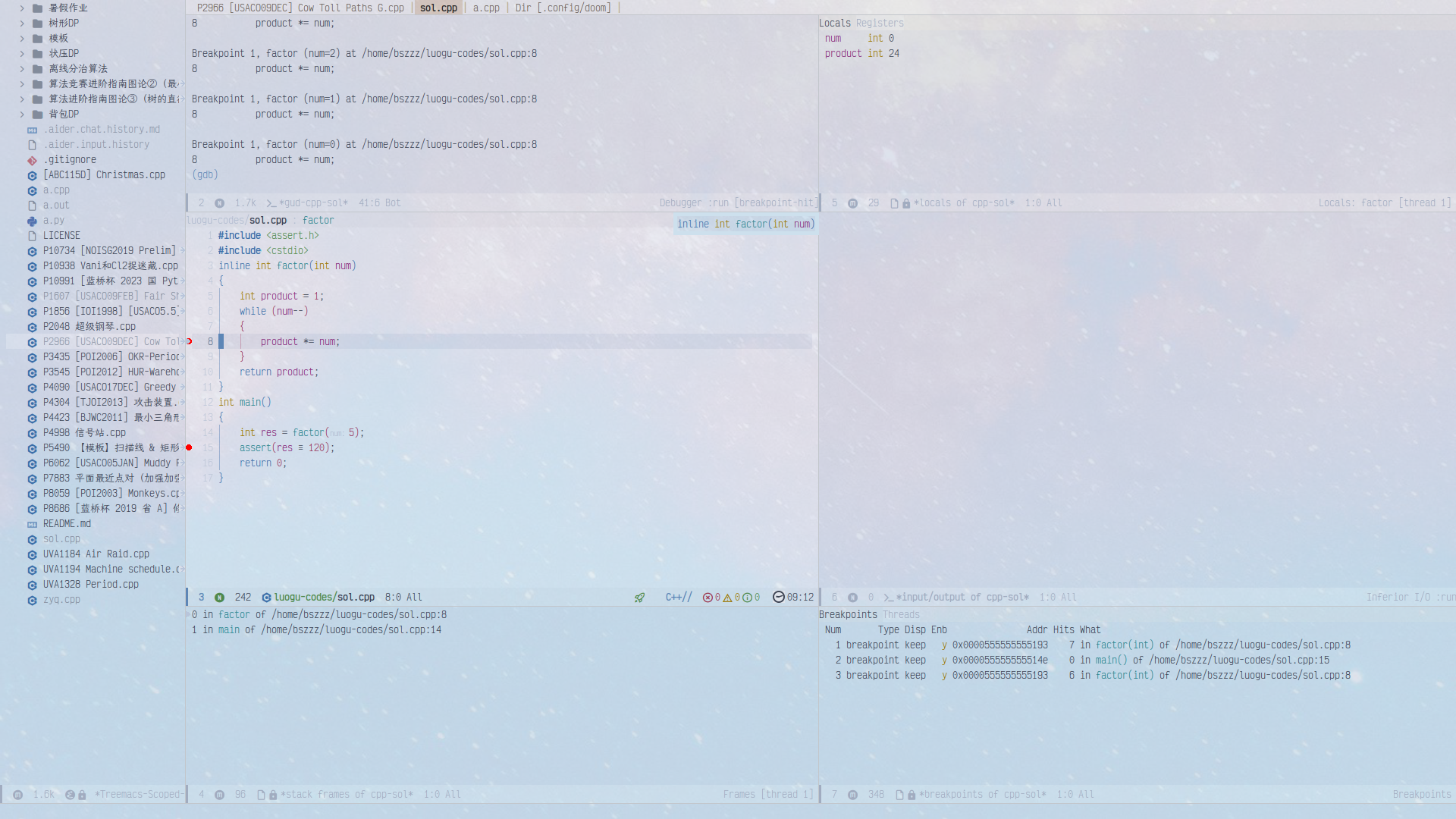Expand the 树形DP folder in sidebar

[x=22, y=22]
